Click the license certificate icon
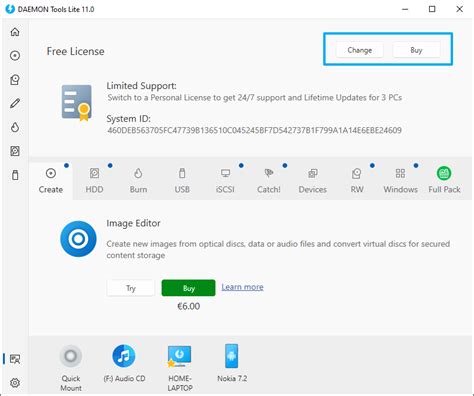Viewport: 474px width, 396px height. 77,103
